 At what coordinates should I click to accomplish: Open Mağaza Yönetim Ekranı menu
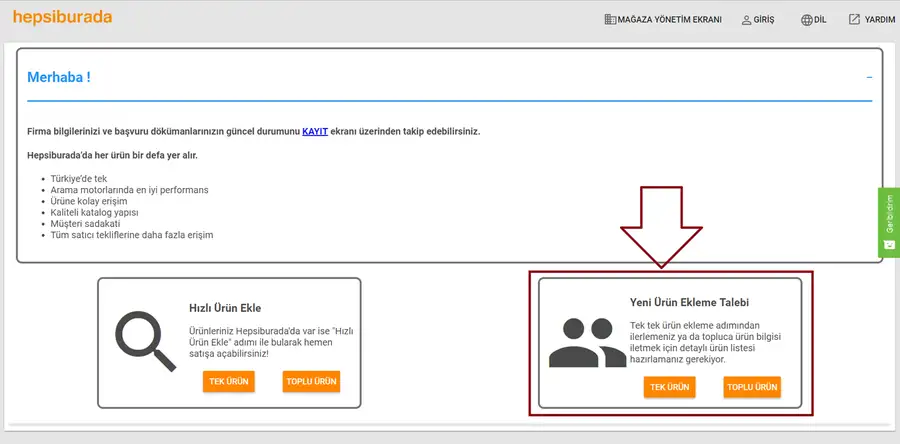click(663, 20)
